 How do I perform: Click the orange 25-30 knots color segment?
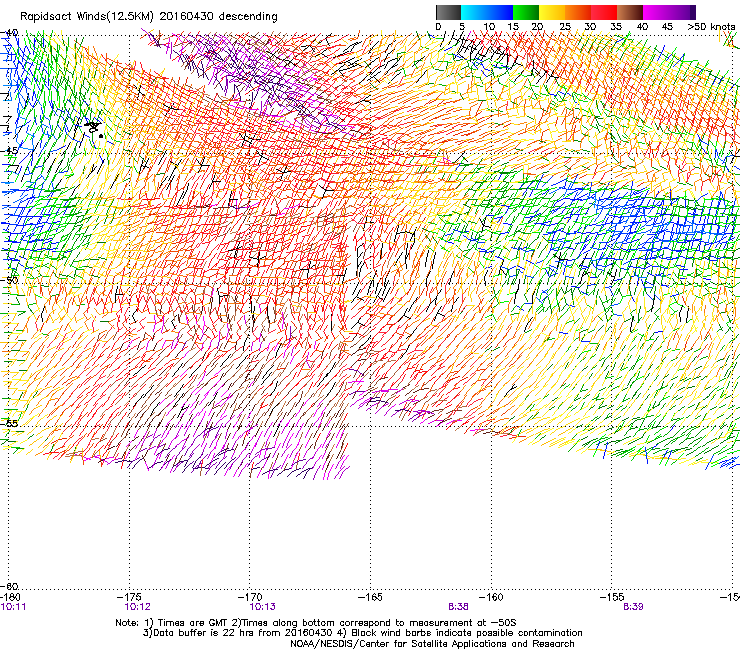point(578,12)
